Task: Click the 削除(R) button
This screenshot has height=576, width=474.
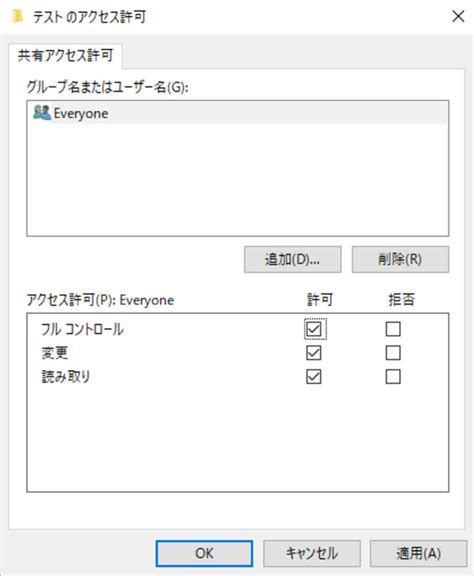Action: tap(400, 259)
